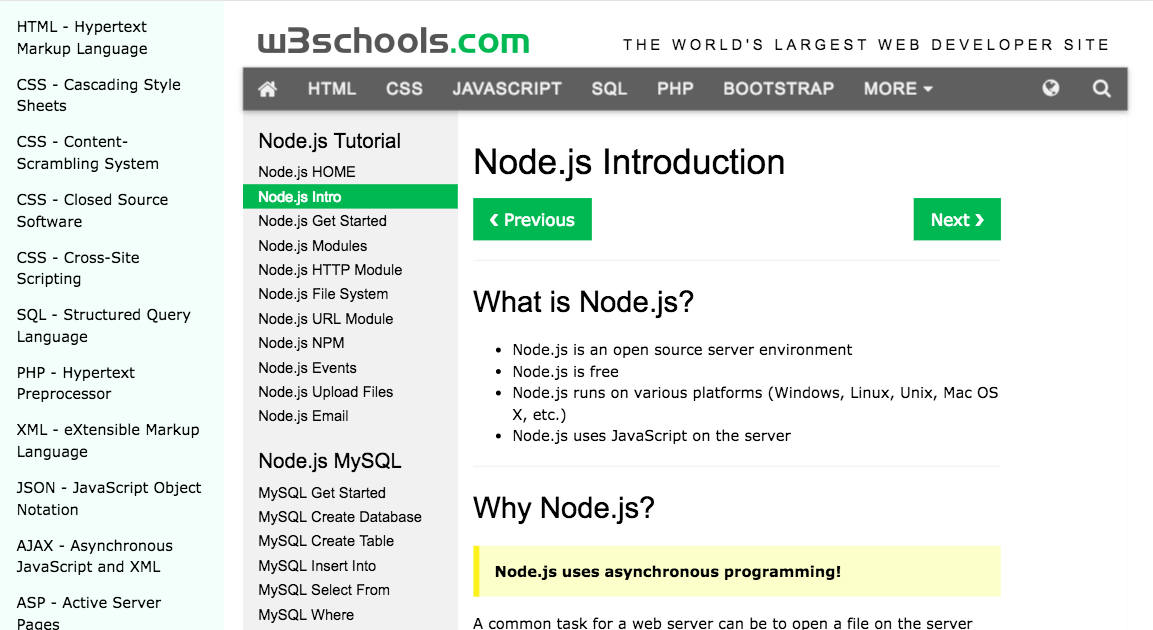
Task: Click 'SQL - Structured Query Language' text
Action: tap(104, 326)
